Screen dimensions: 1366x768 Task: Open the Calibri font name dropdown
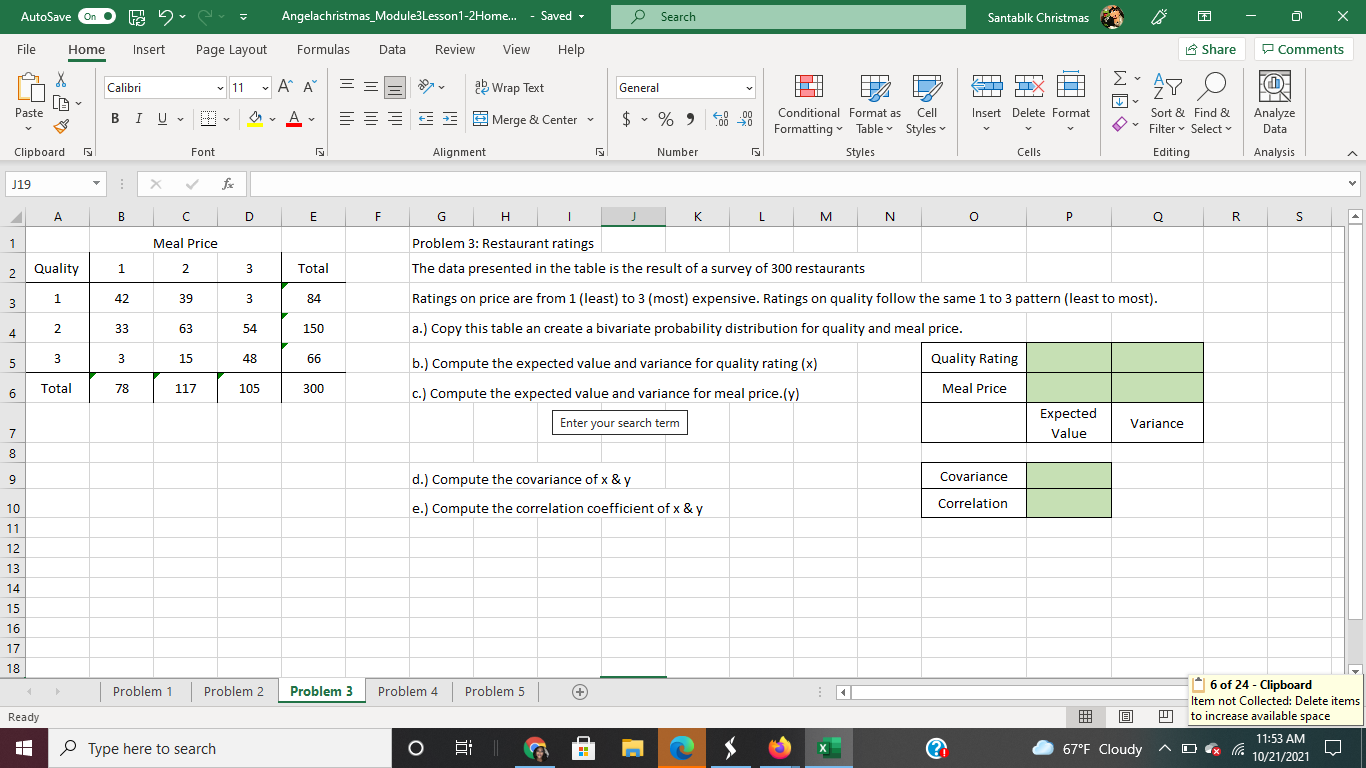(219, 88)
